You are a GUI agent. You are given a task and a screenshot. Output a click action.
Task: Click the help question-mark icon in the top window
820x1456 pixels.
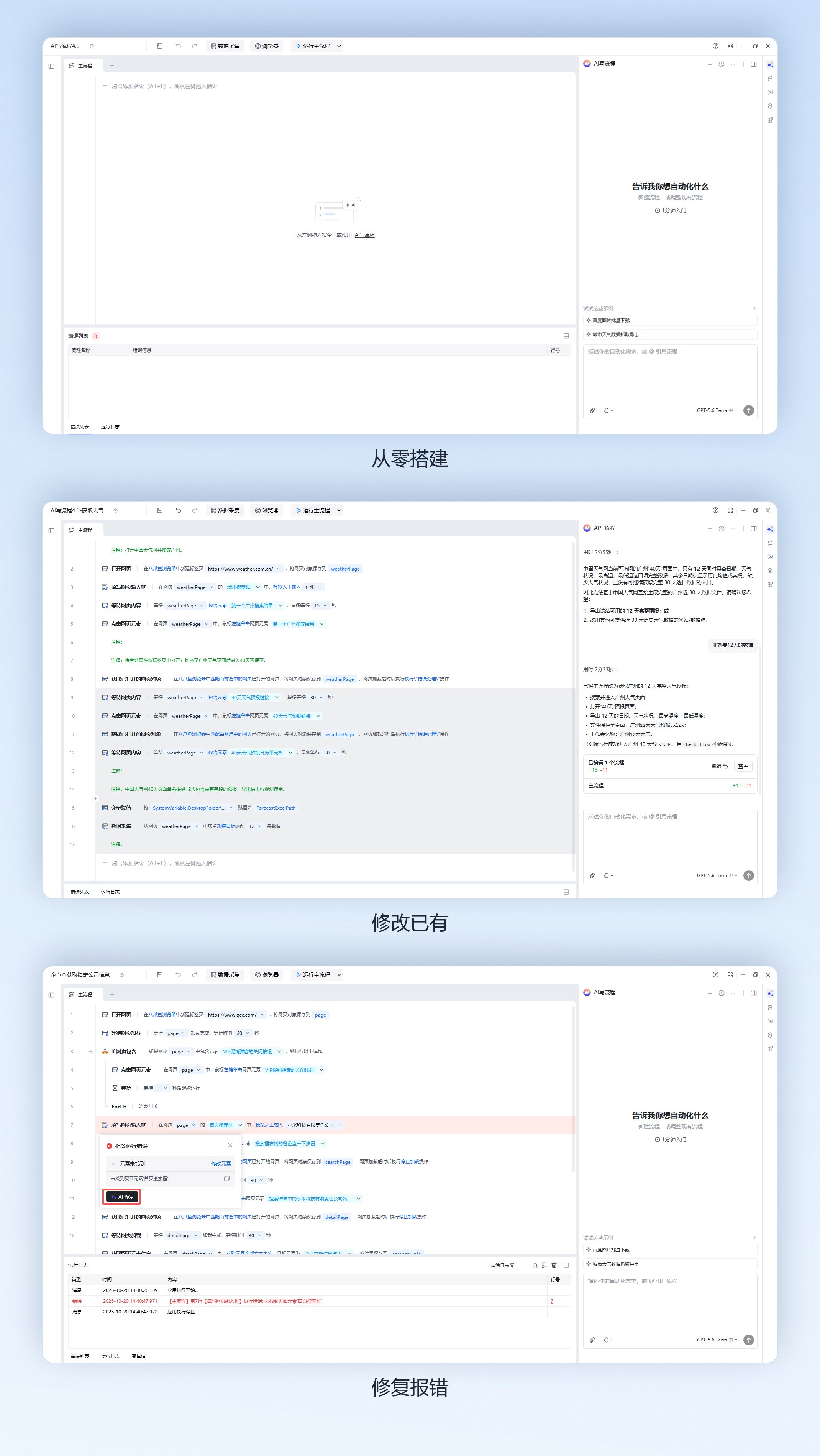click(x=715, y=46)
